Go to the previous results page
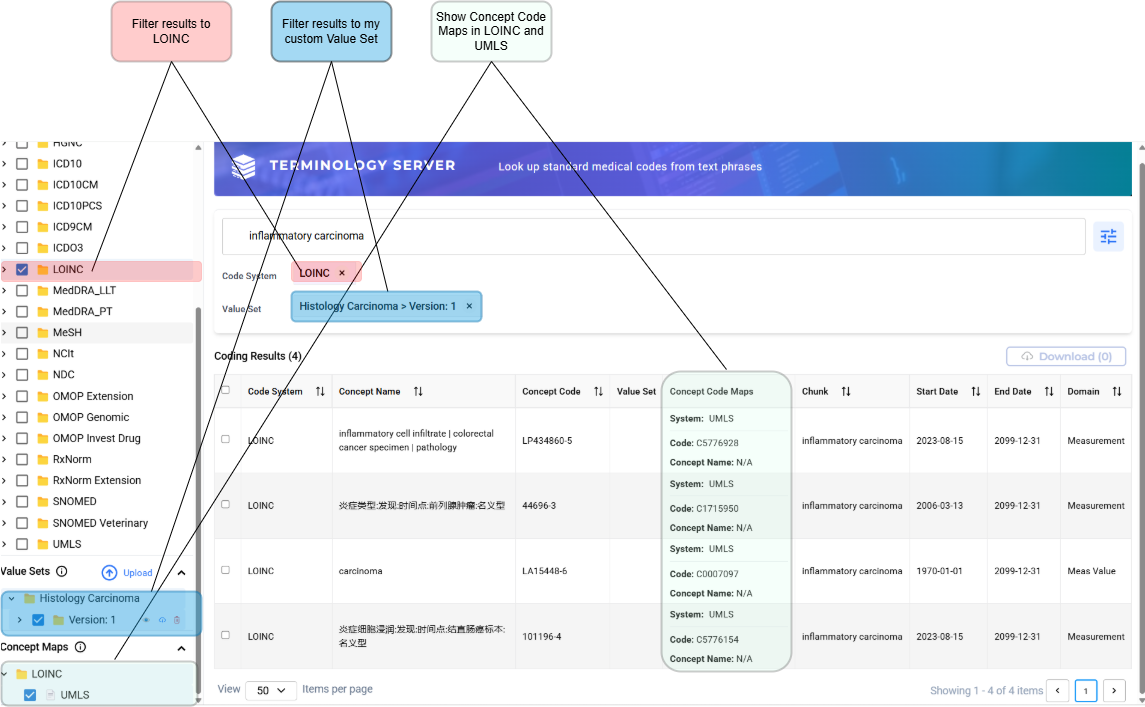The height and width of the screenshot is (707, 1145). coord(1057,690)
